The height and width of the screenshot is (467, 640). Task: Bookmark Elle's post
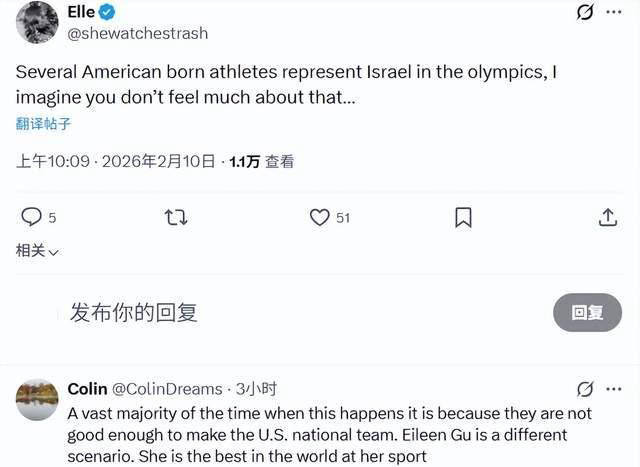pos(463,217)
